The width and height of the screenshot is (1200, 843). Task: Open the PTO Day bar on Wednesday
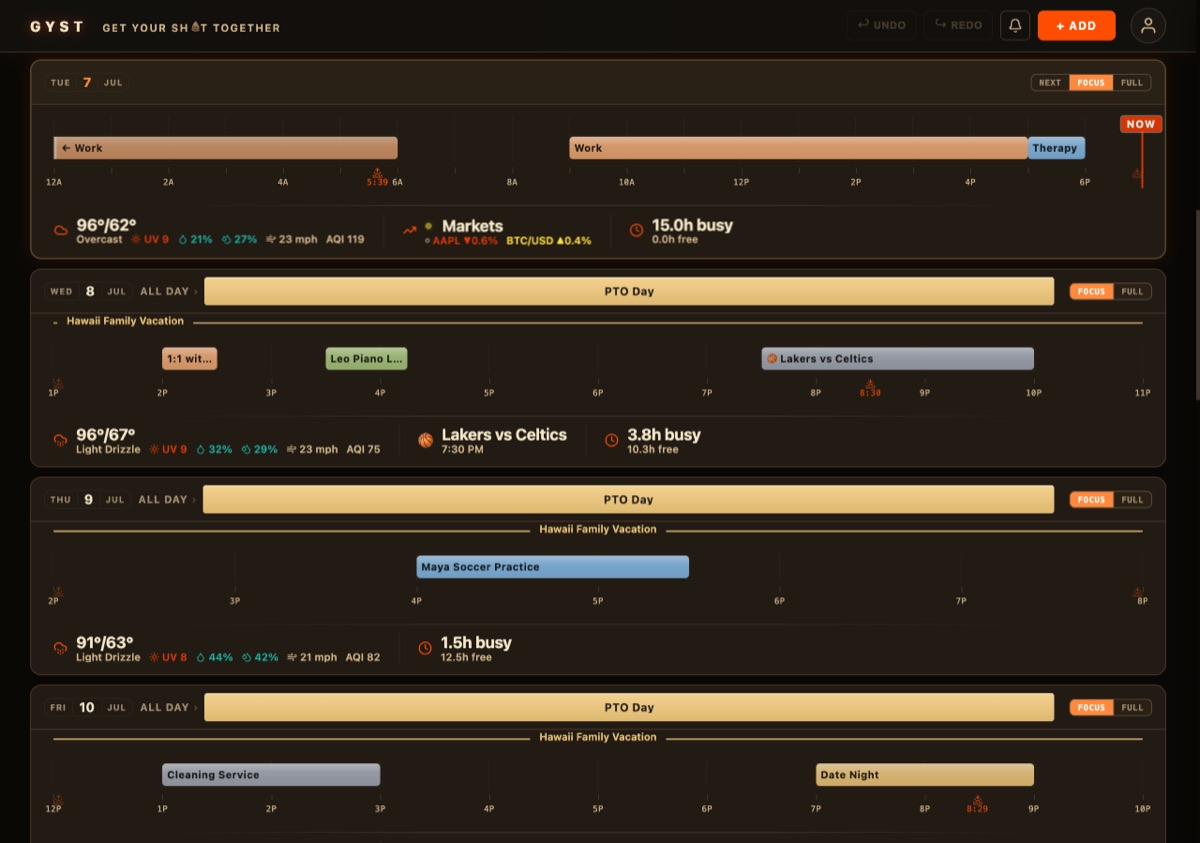point(629,291)
